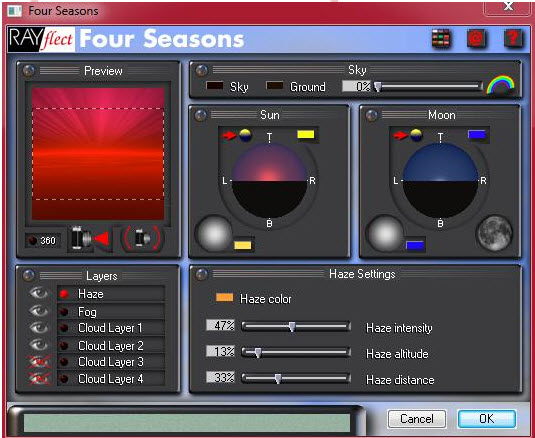The height and width of the screenshot is (438, 535).
Task: Select Cloud Layer 3 row
Action: click(x=111, y=362)
